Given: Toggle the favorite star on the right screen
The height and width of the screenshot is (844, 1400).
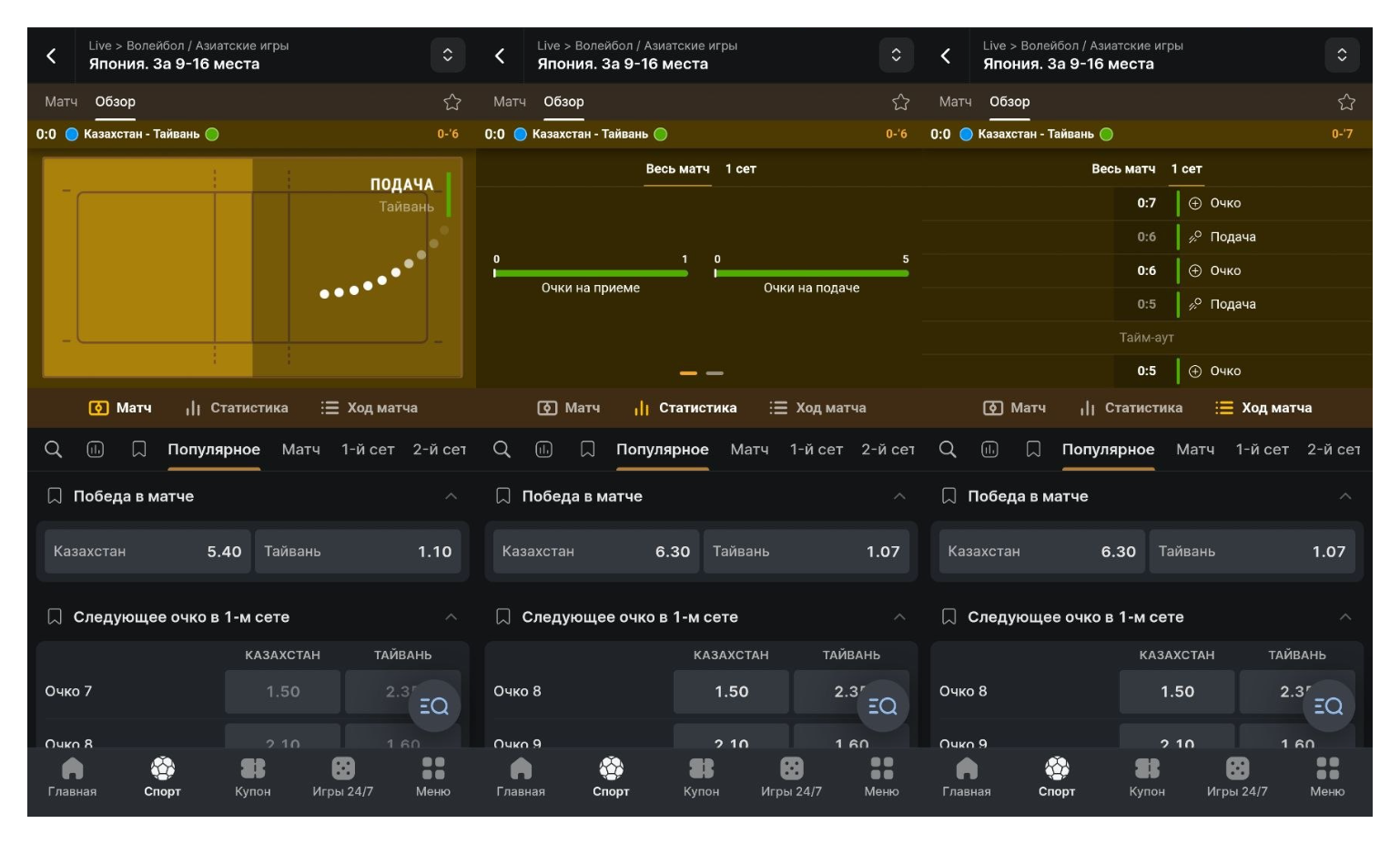Looking at the screenshot, I should tap(1347, 102).
